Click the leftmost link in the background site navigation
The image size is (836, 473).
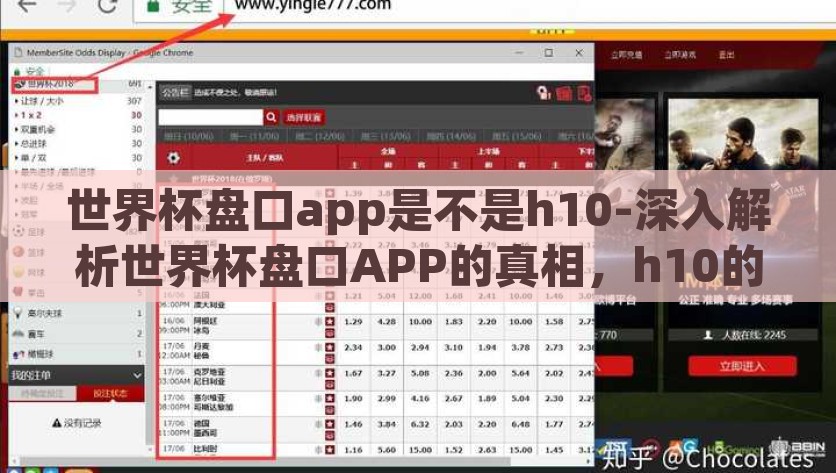[626, 55]
